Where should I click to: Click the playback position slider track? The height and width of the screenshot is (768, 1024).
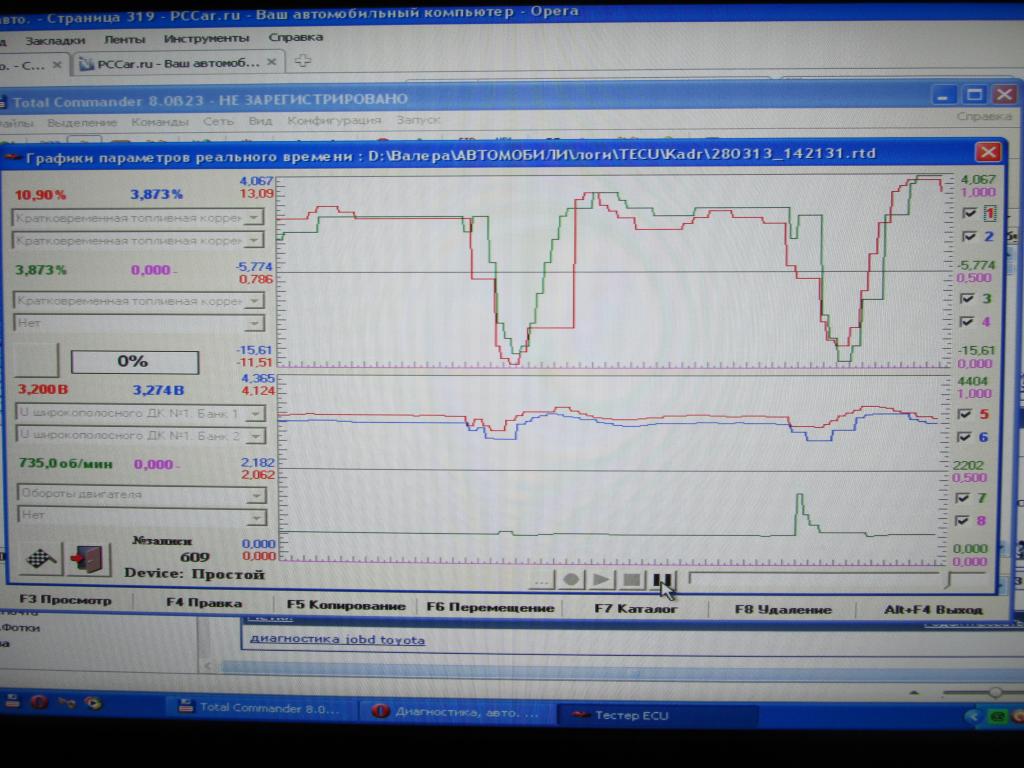click(x=815, y=578)
